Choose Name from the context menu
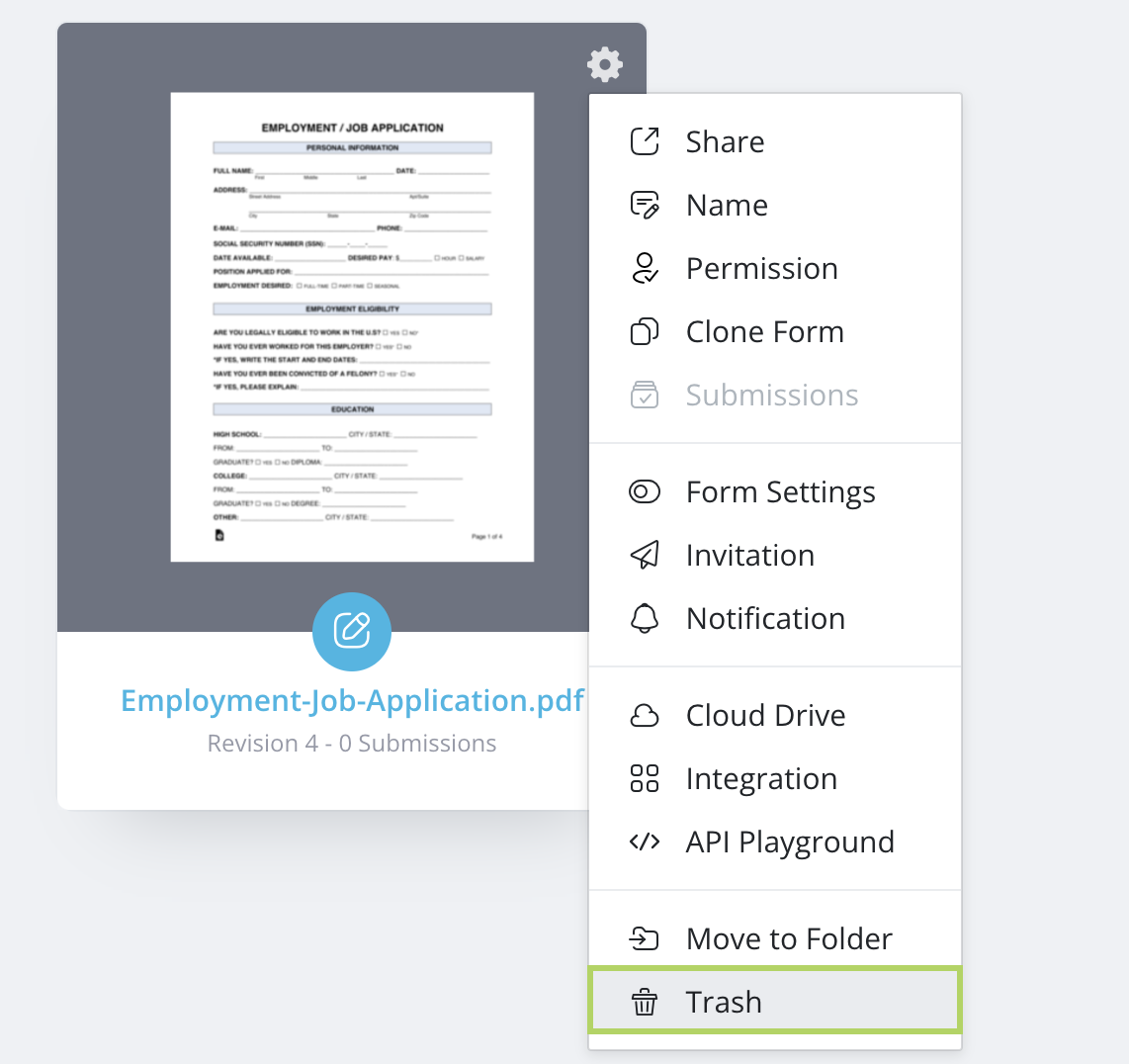This screenshot has width=1129, height=1064. (727, 205)
